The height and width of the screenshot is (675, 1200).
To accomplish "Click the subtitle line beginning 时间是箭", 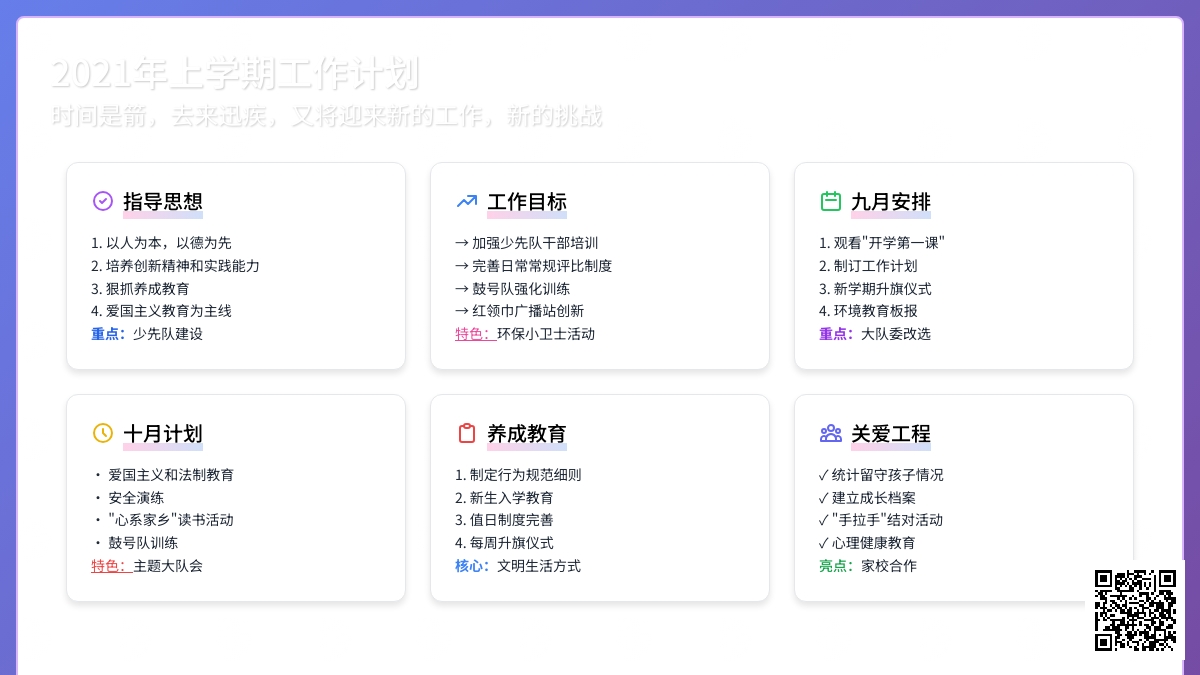I will pos(327,116).
